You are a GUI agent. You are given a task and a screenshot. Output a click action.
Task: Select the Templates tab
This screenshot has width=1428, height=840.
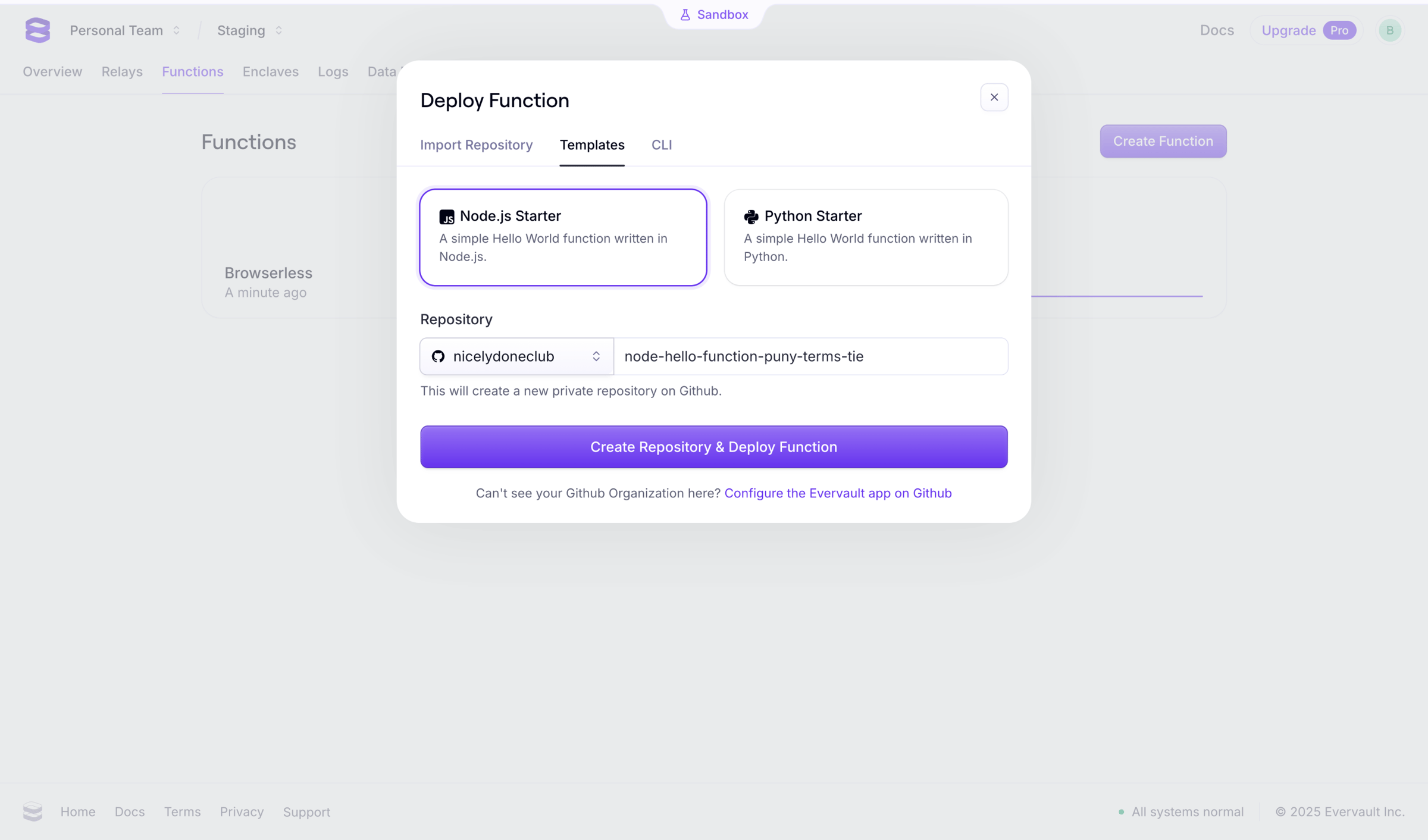point(592,145)
